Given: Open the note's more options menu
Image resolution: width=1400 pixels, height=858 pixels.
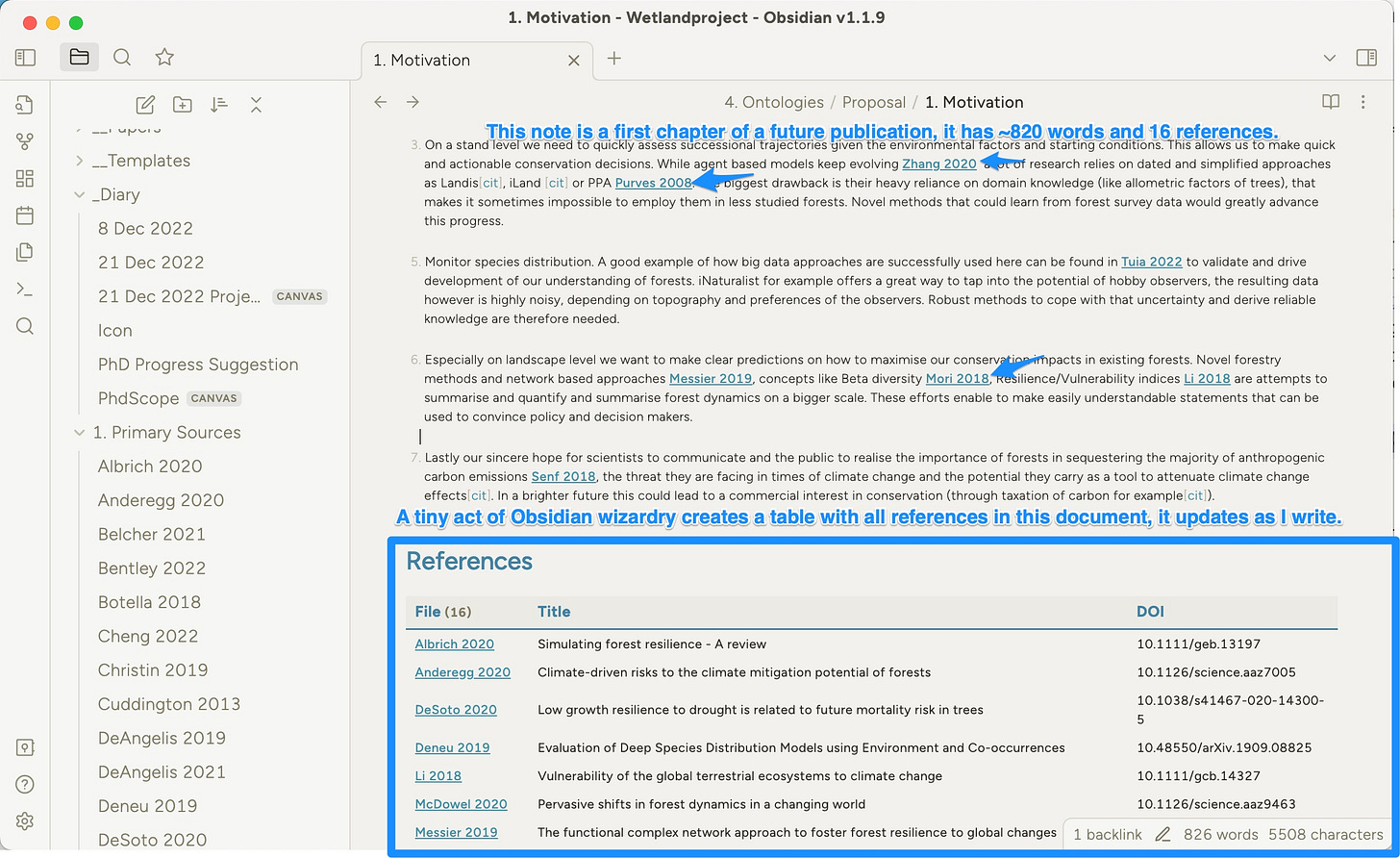Looking at the screenshot, I should pyautogui.click(x=1363, y=102).
